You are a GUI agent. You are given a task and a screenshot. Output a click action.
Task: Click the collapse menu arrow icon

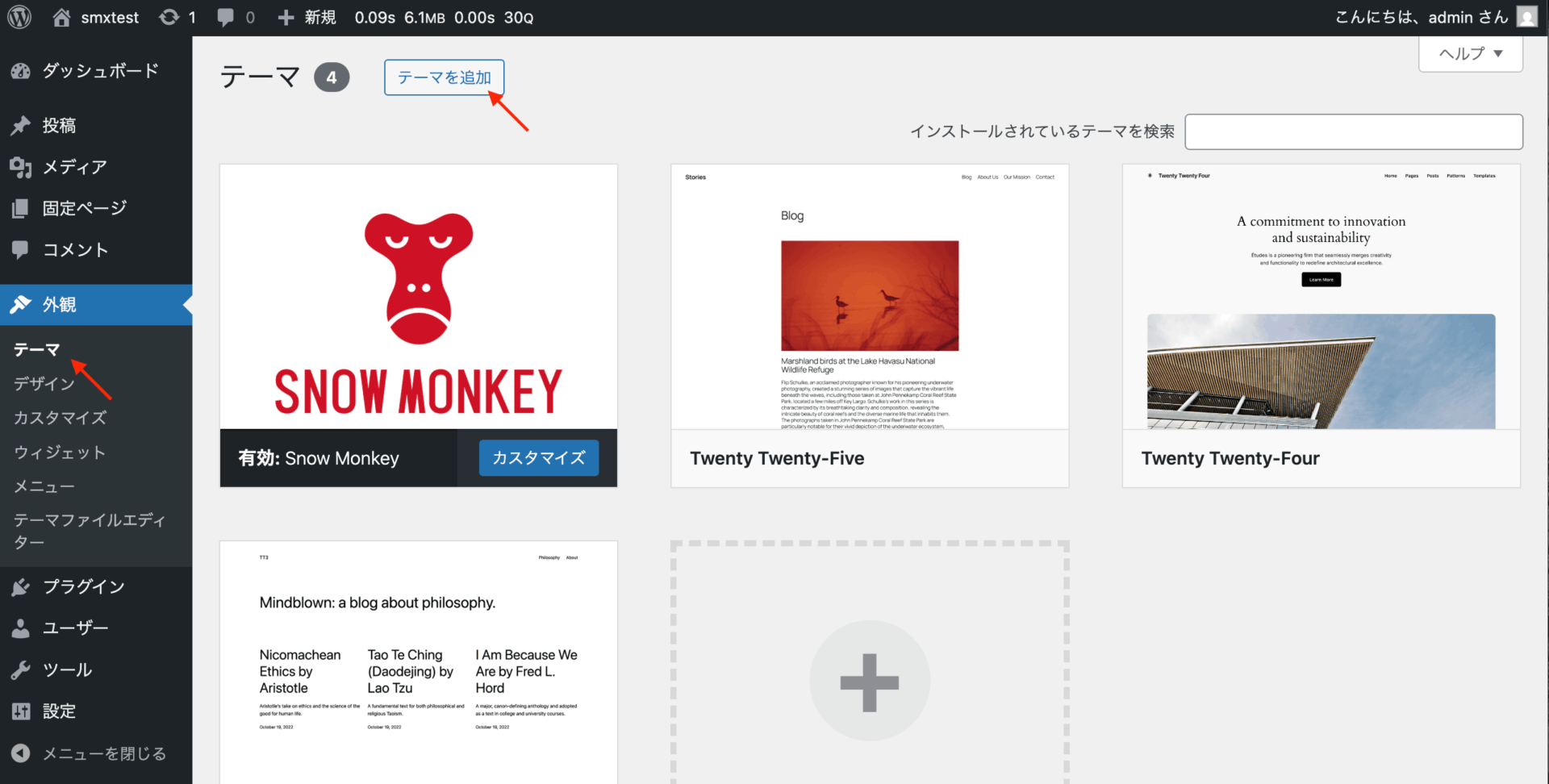(x=21, y=753)
